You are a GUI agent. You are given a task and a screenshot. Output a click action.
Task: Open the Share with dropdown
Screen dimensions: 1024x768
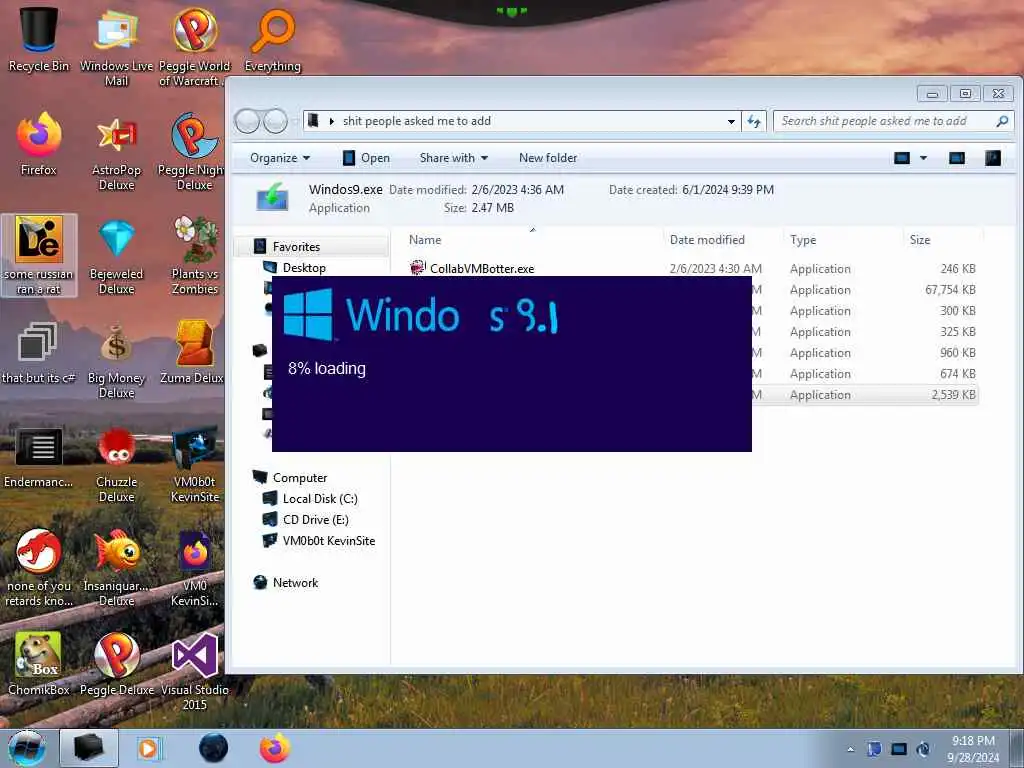coord(454,158)
